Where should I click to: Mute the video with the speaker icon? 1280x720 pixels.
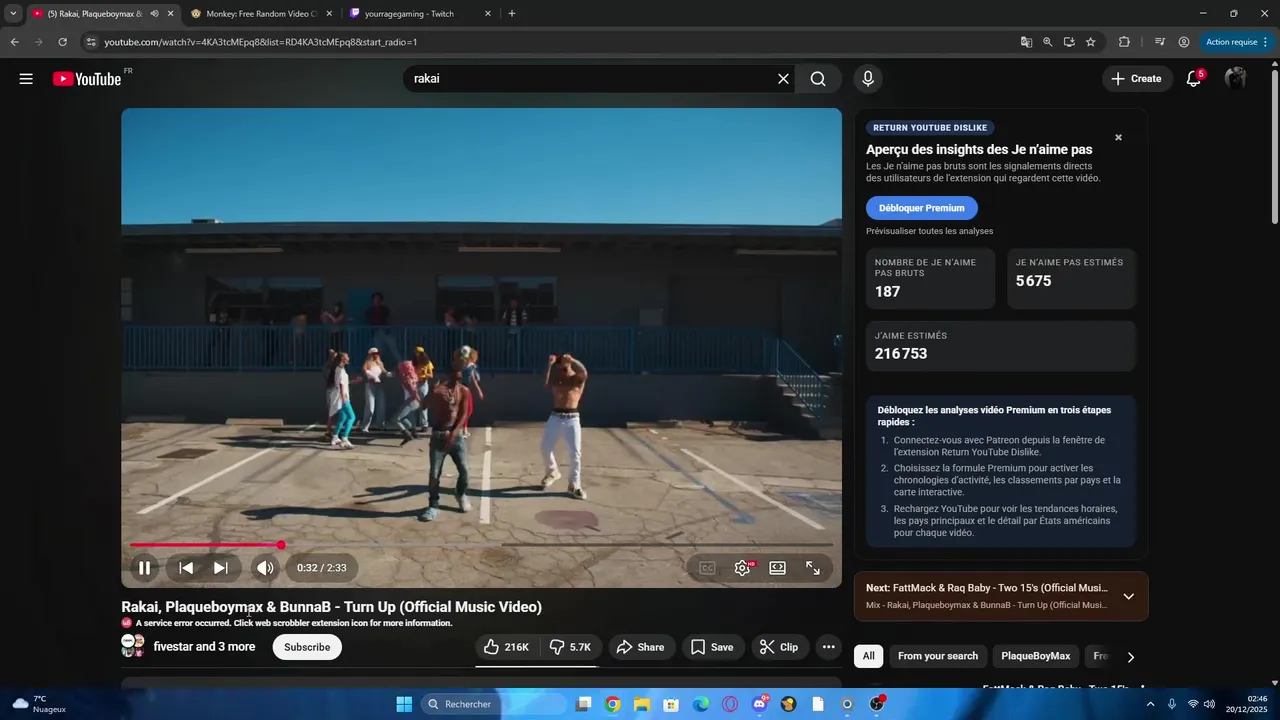265,568
